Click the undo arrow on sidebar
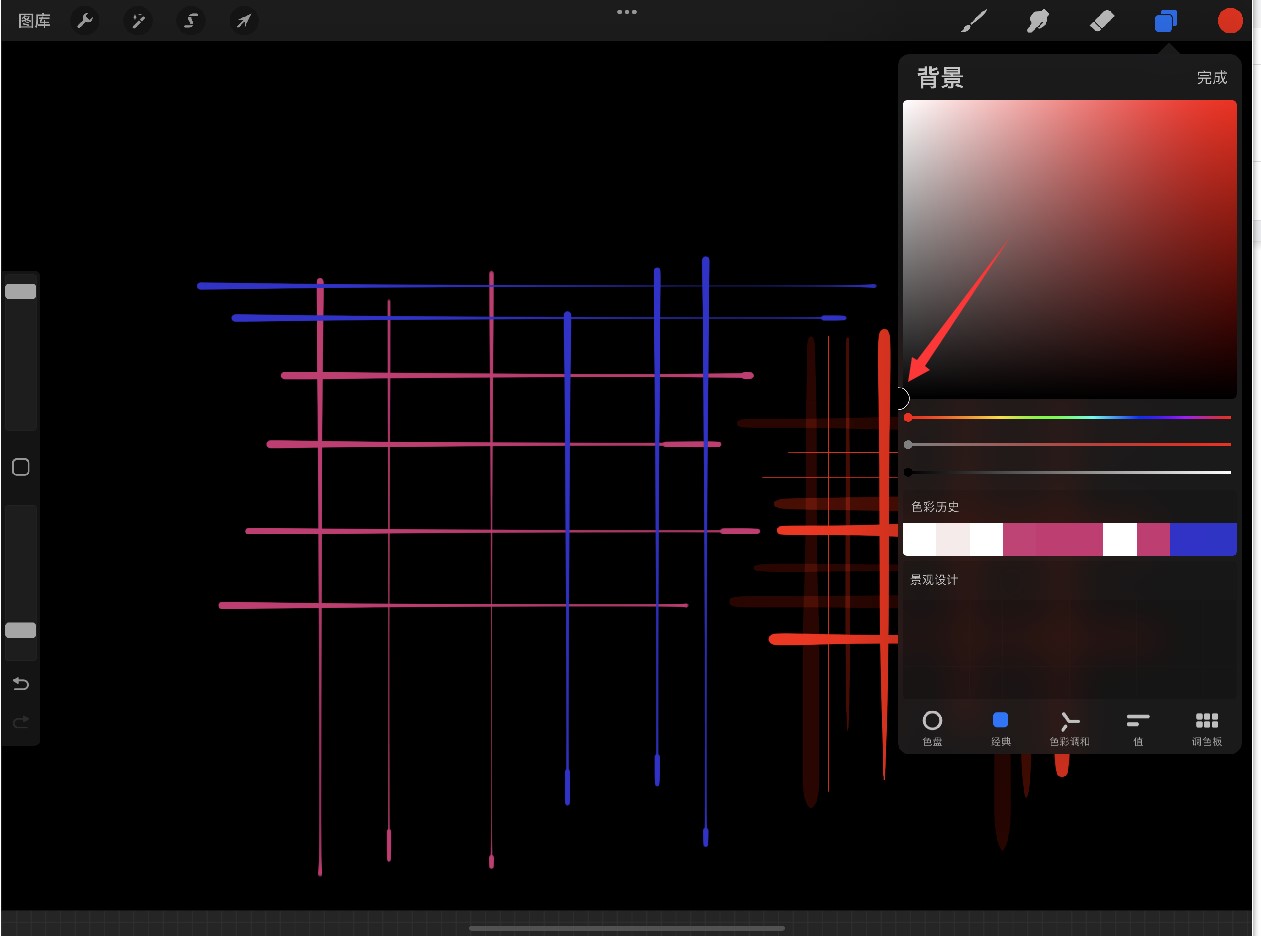Viewport: 1261px width, 936px height. click(20, 684)
